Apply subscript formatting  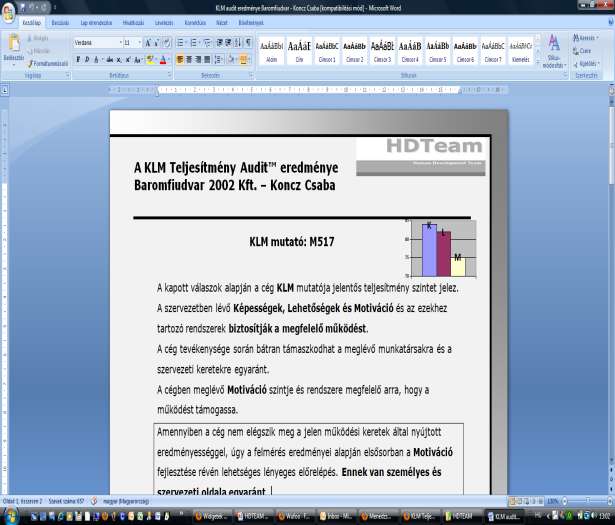[x=119, y=60]
